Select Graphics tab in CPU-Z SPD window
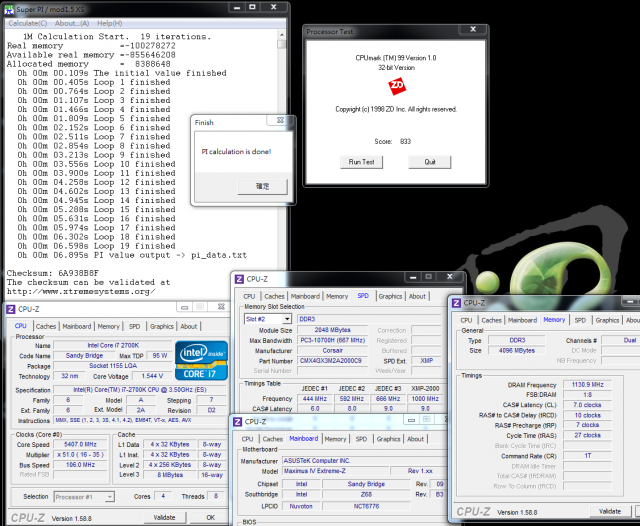This screenshot has width=640, height=526. pyautogui.click(x=390, y=296)
